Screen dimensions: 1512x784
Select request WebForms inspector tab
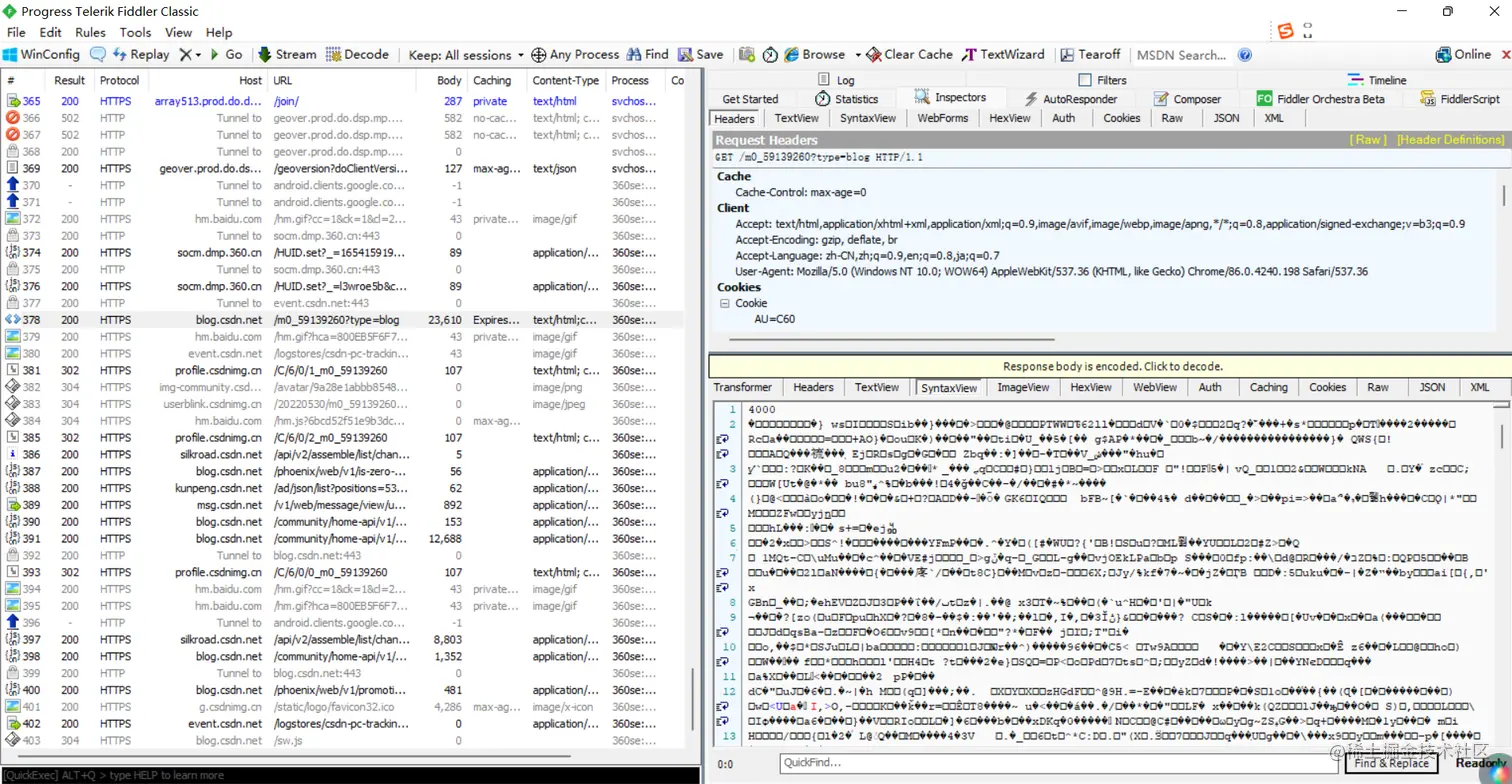point(943,118)
